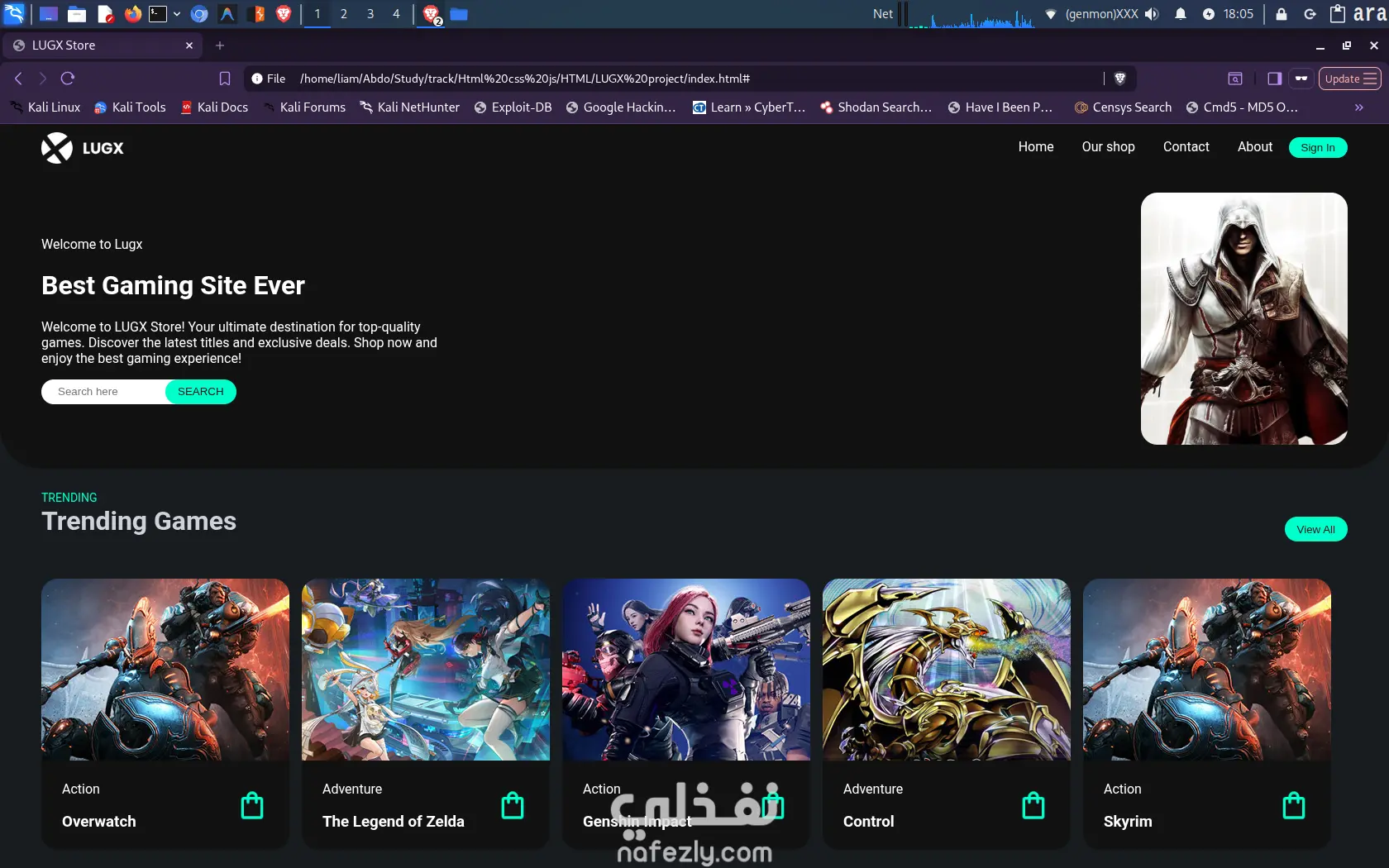Switch to workspace 3

[x=370, y=14]
